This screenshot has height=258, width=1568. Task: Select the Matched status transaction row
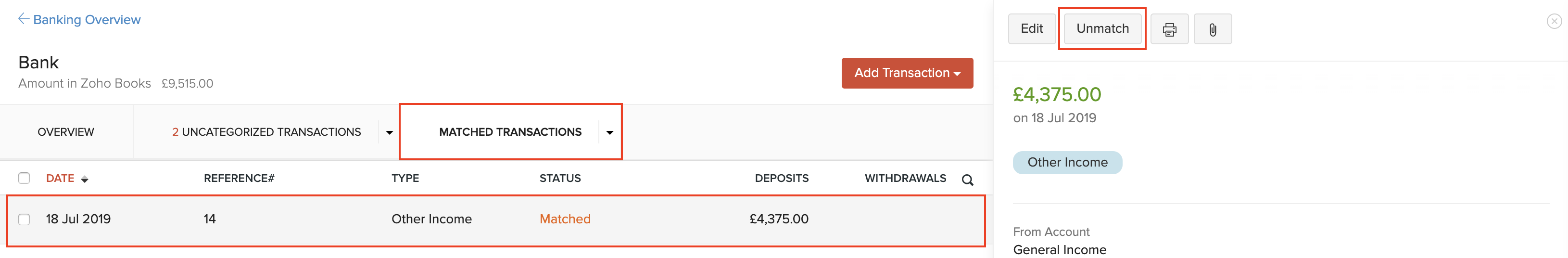(564, 219)
